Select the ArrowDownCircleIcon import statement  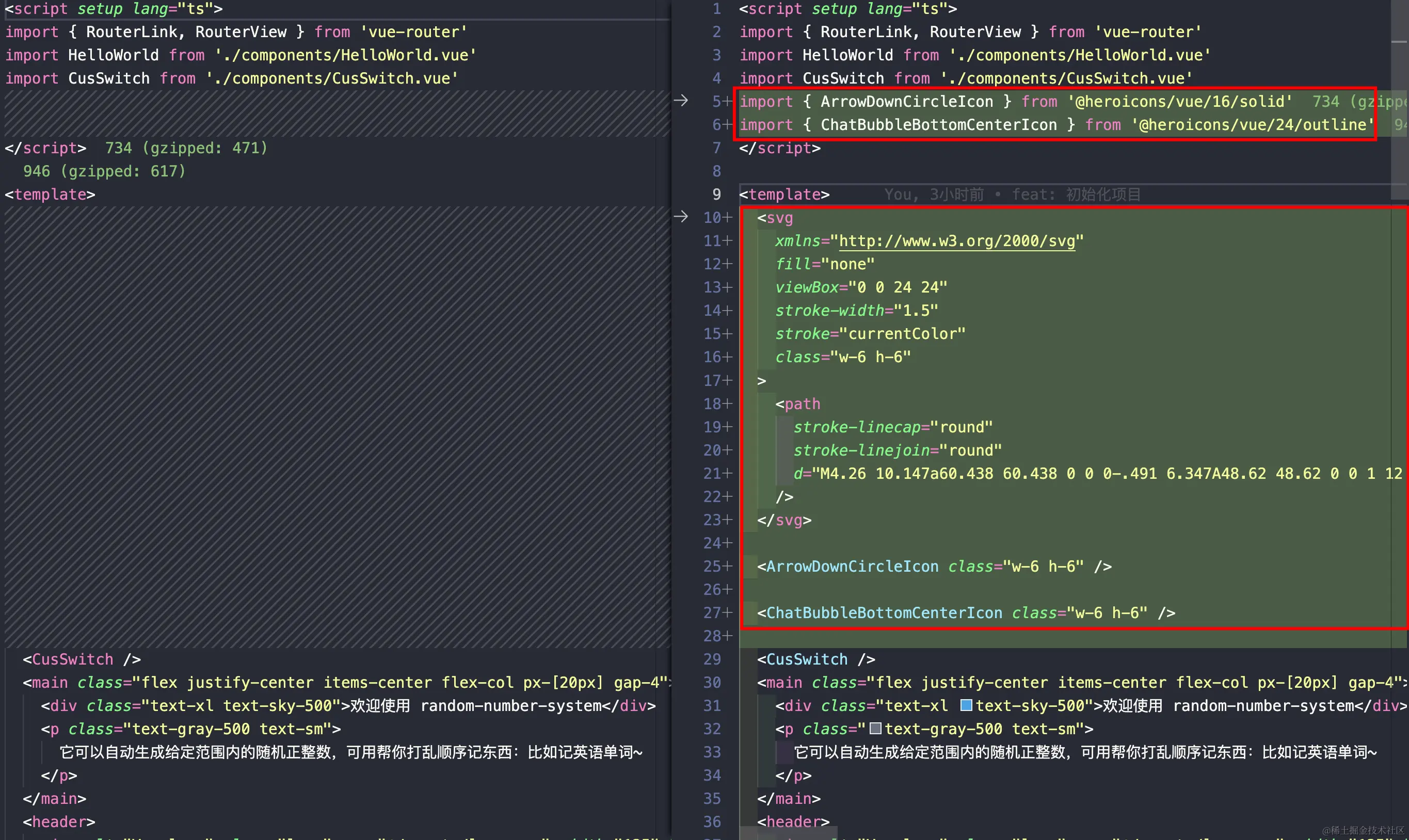(1013, 101)
